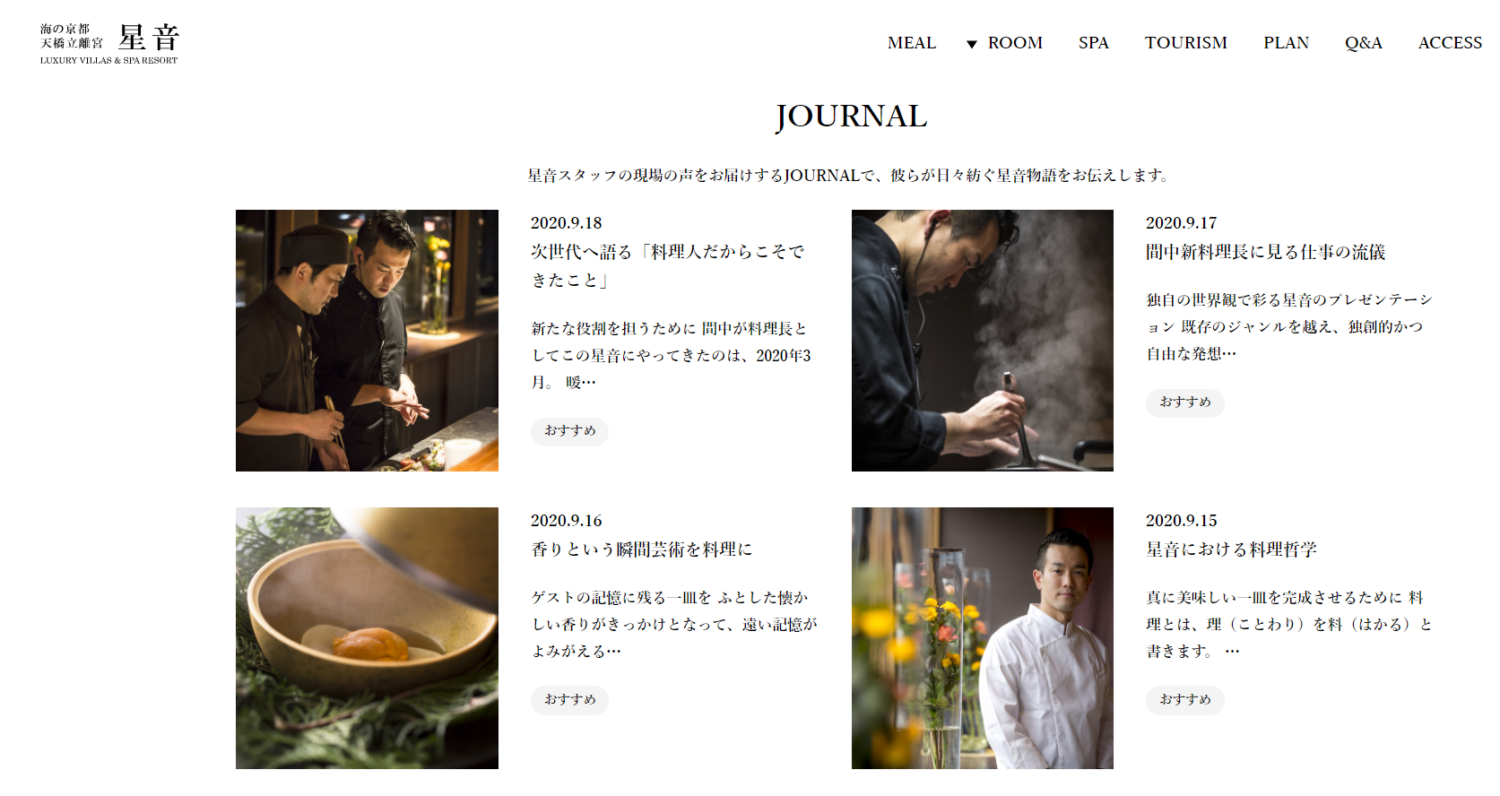The height and width of the screenshot is (796, 1500).
Task: Open the Q&A page
Action: pyautogui.click(x=1363, y=43)
